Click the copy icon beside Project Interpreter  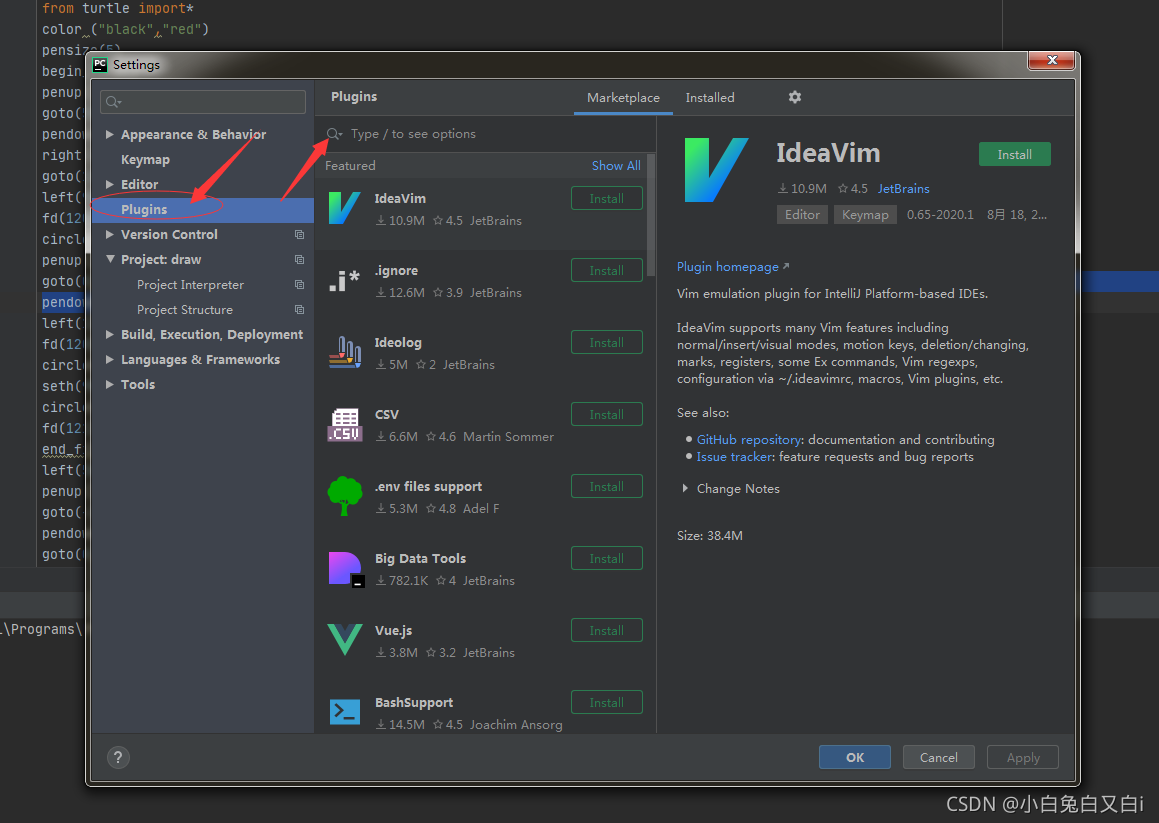(x=299, y=285)
